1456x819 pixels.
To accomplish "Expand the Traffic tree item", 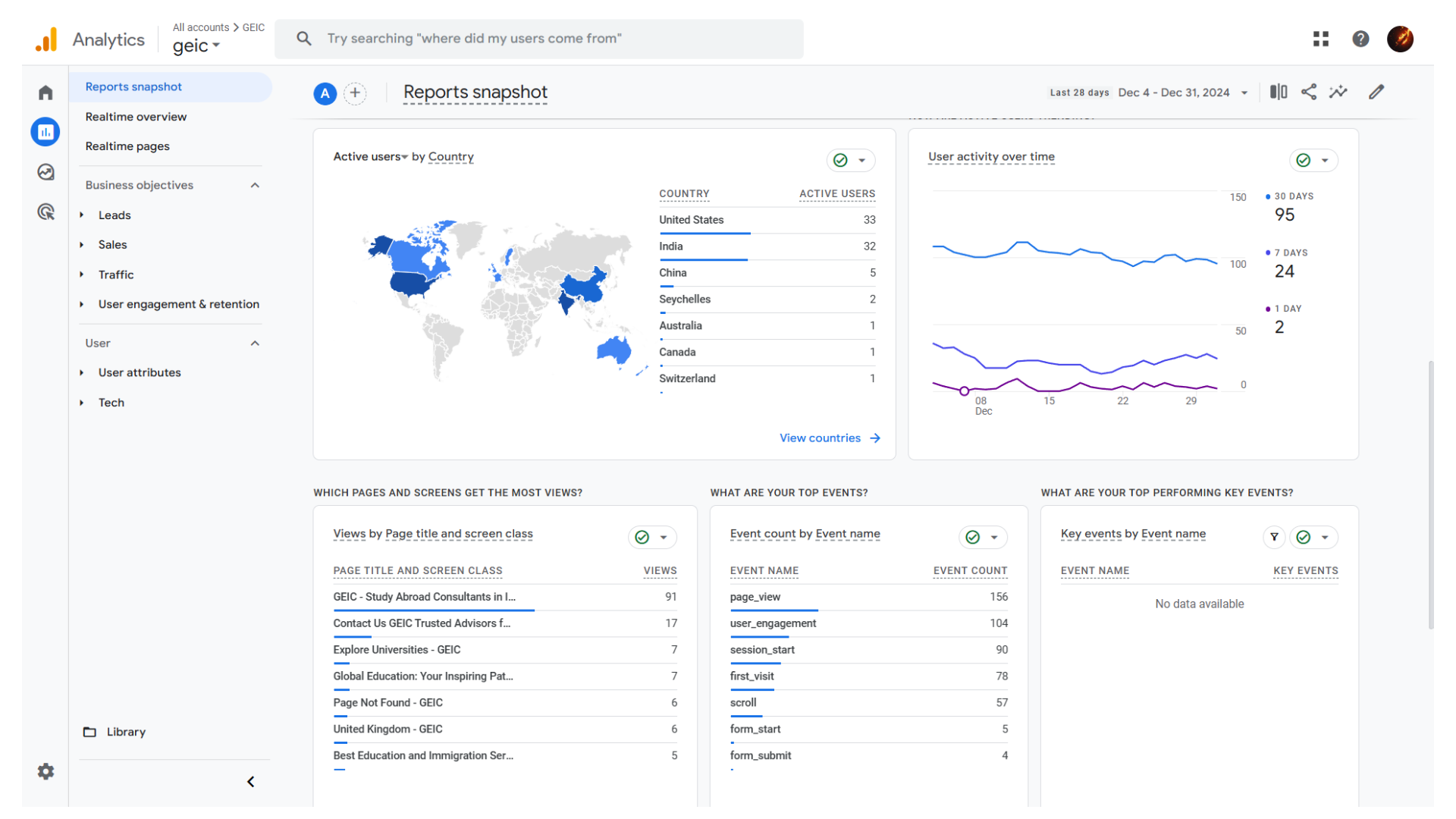I will point(82,275).
